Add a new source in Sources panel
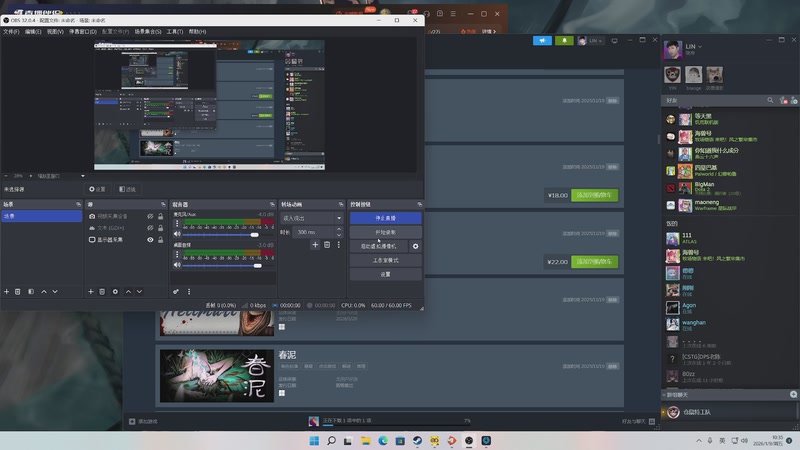Screen dimensions: 800x450 point(90,291)
